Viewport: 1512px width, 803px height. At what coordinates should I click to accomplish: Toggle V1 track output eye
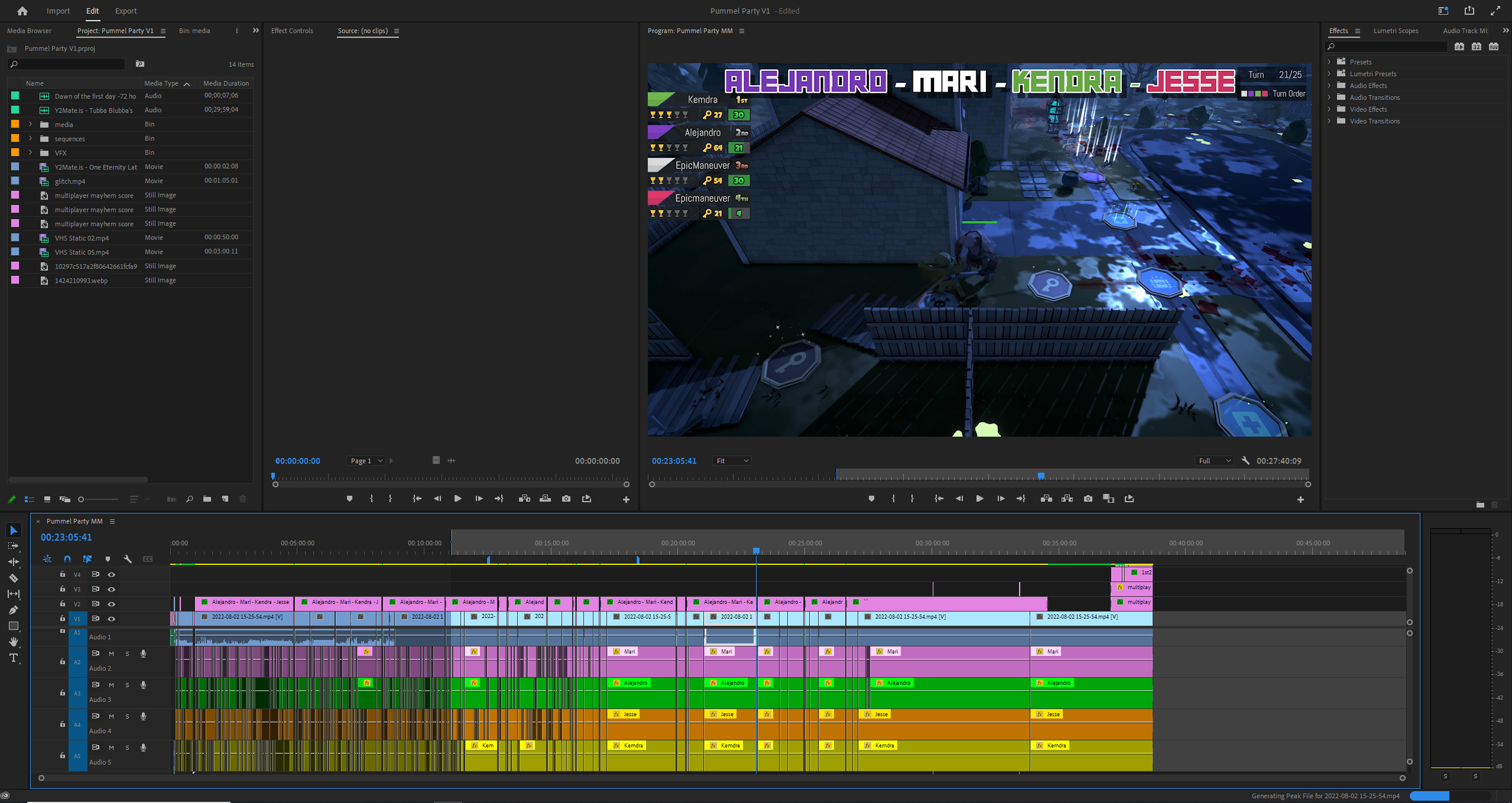[111, 619]
